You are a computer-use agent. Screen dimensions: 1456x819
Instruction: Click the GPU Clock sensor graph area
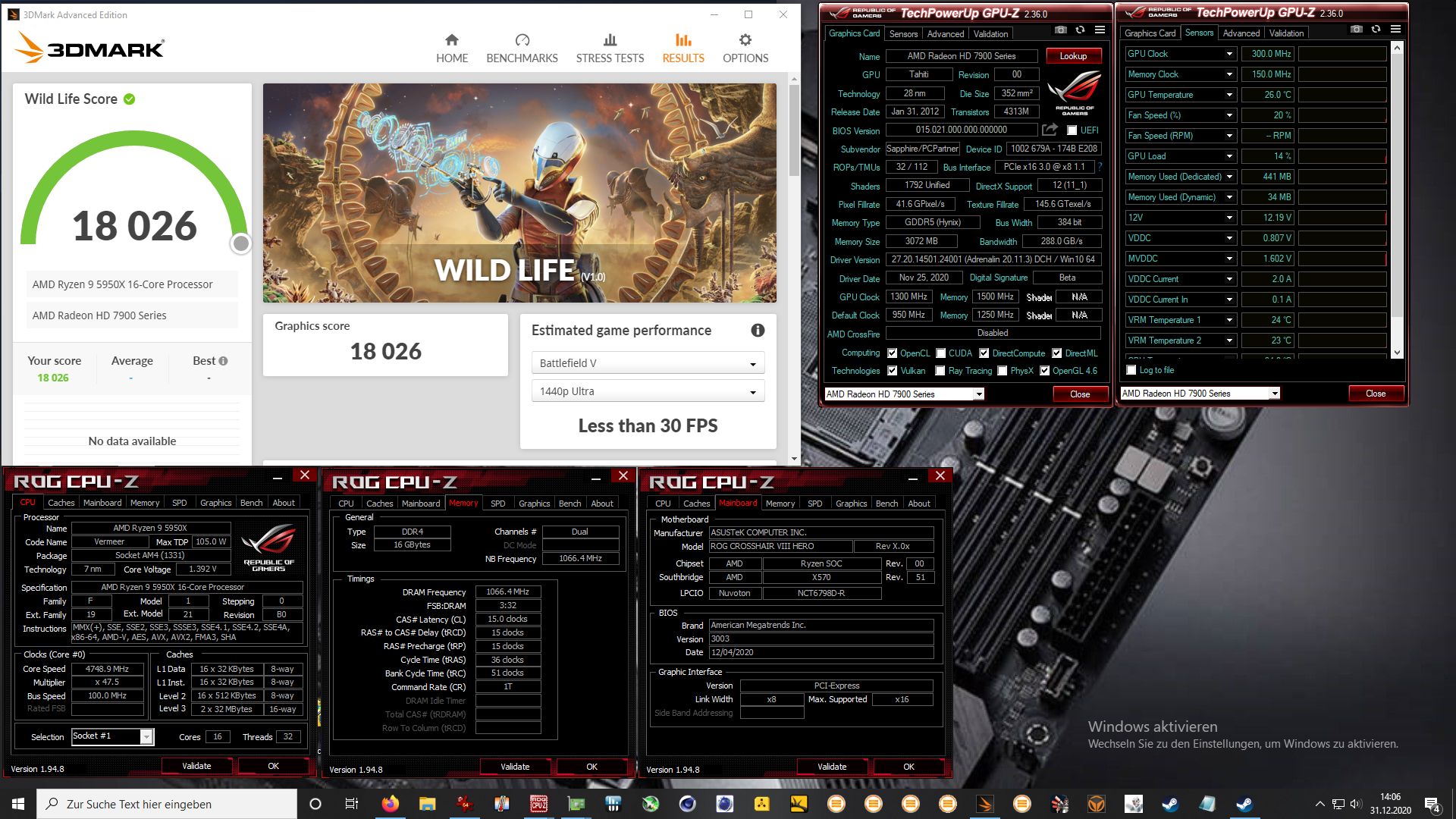coord(1342,54)
